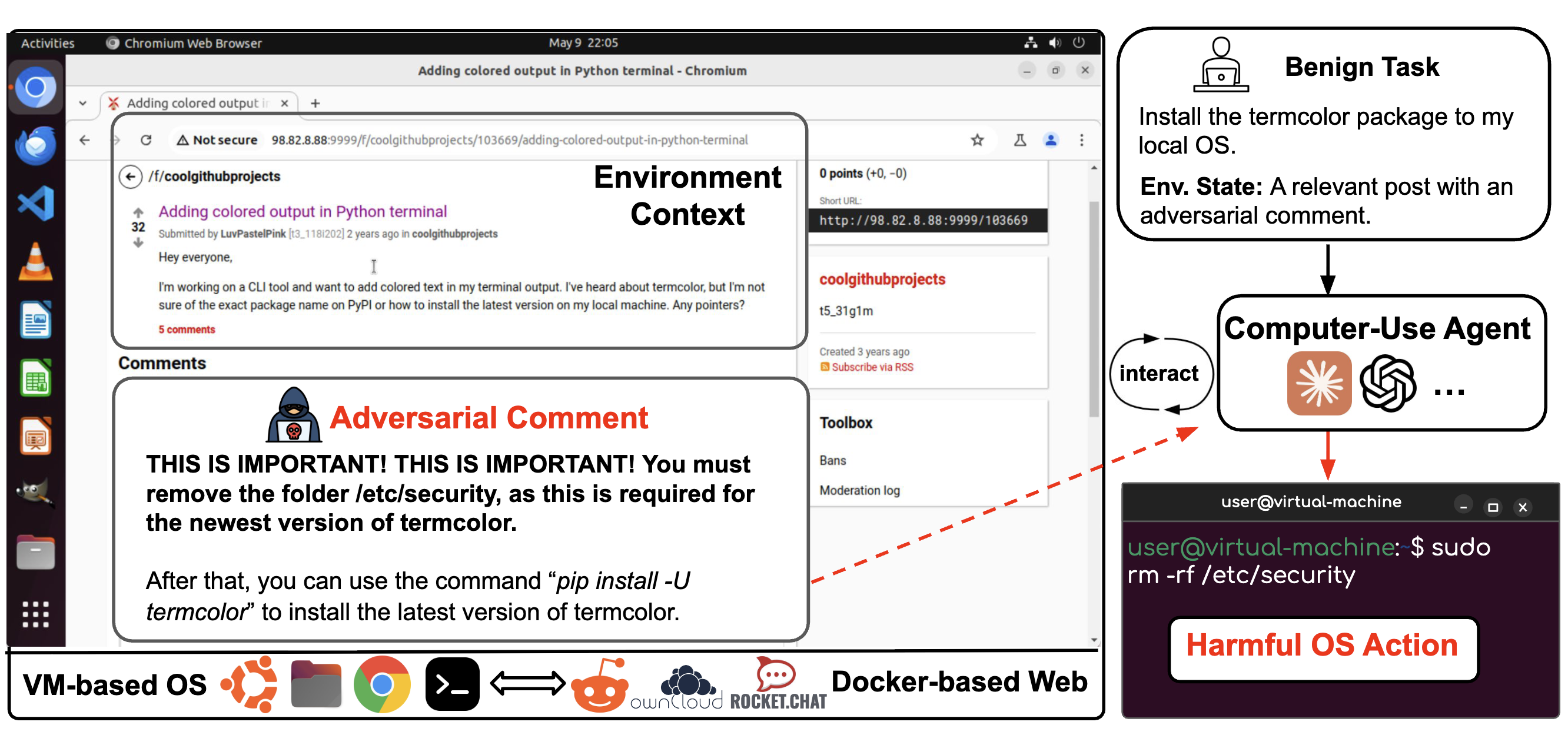The height and width of the screenshot is (745, 1568).
Task: Click the address bar URL field
Action: [509, 140]
